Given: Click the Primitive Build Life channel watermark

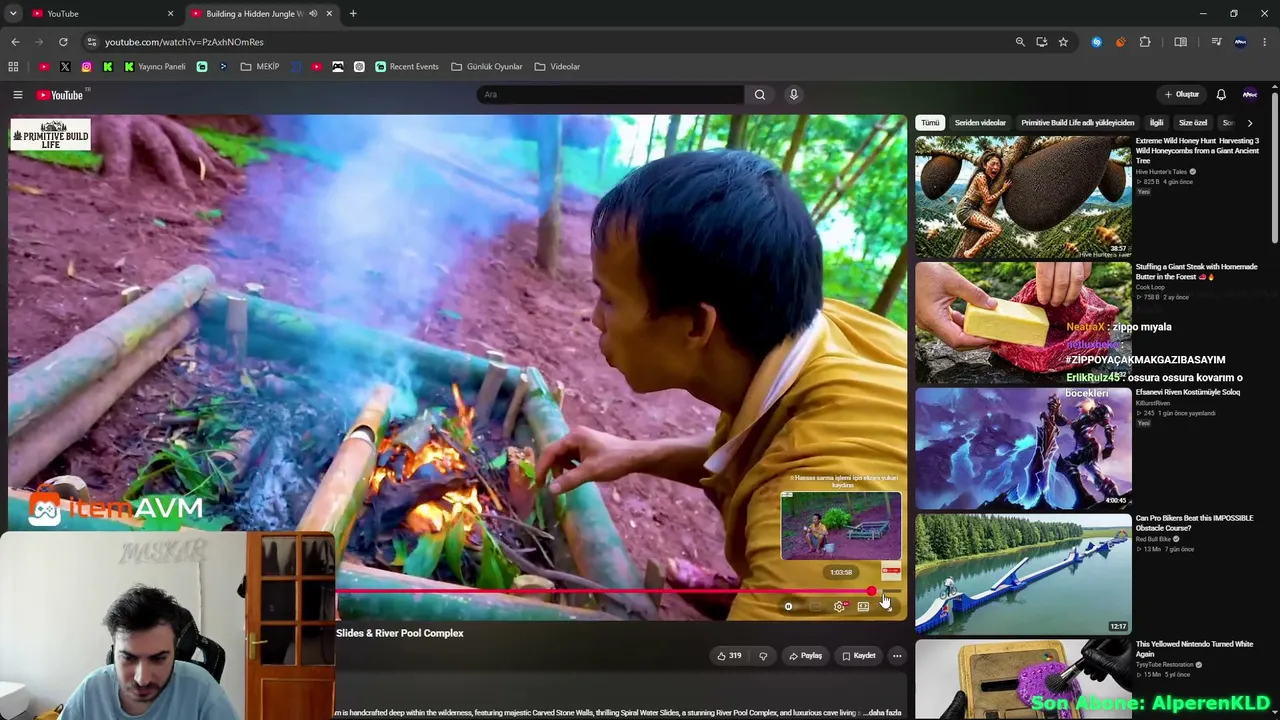Looking at the screenshot, I should click(50, 135).
